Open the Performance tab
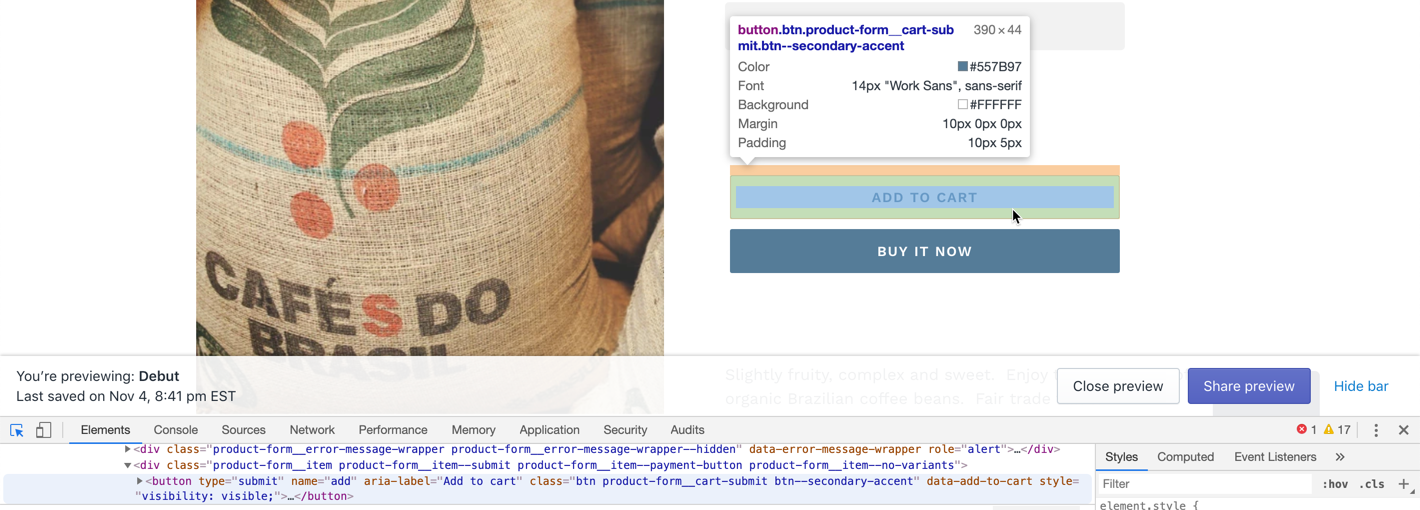The height and width of the screenshot is (510, 1420). (393, 430)
